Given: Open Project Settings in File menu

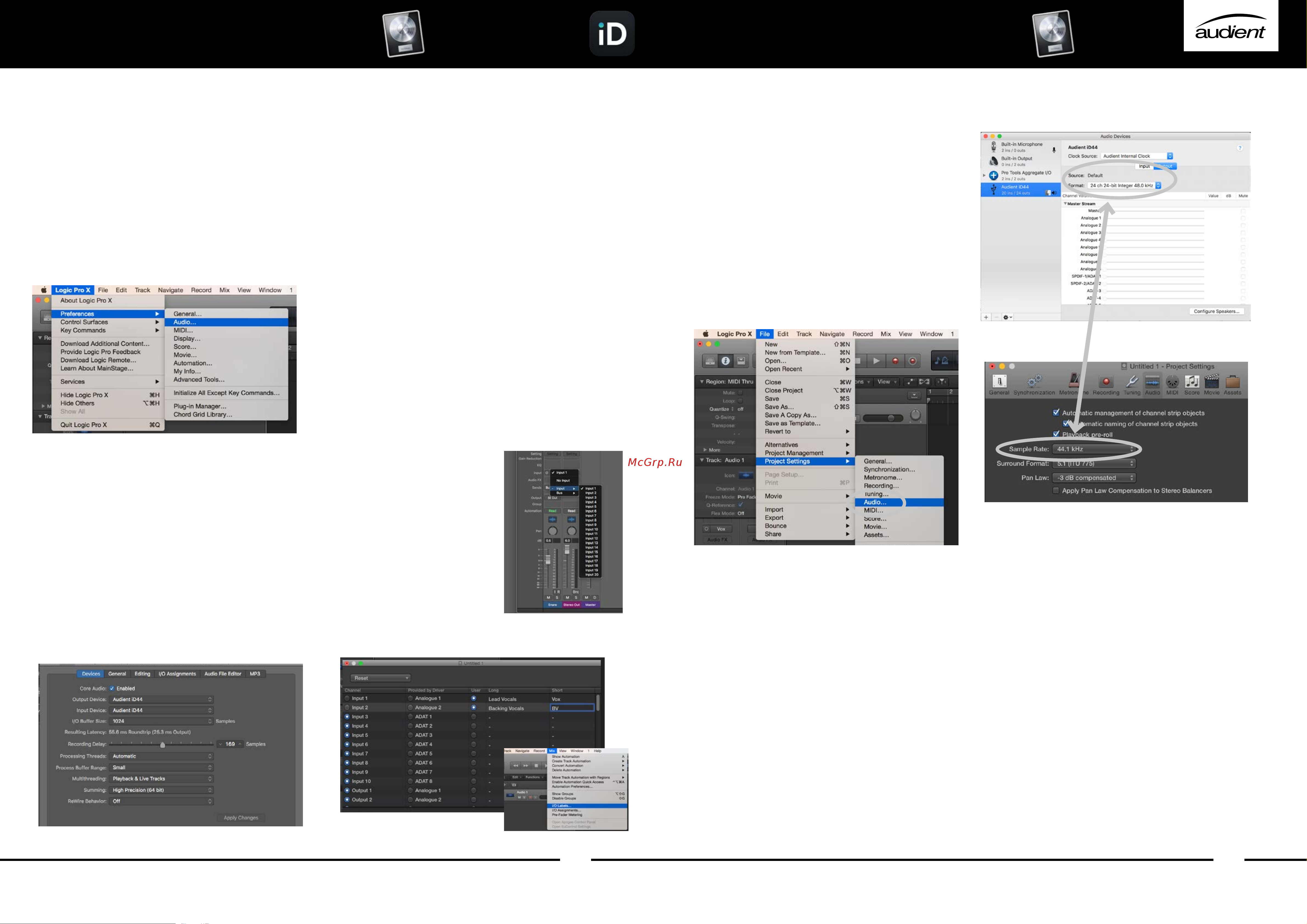Looking at the screenshot, I should click(x=805, y=461).
